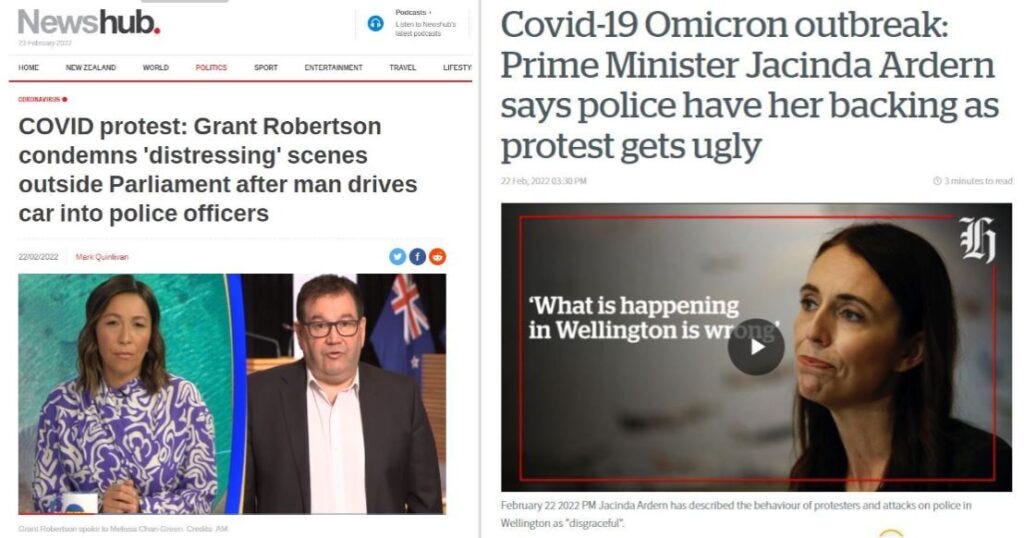
Task: Share the article via Facebook icon
Action: (x=417, y=257)
